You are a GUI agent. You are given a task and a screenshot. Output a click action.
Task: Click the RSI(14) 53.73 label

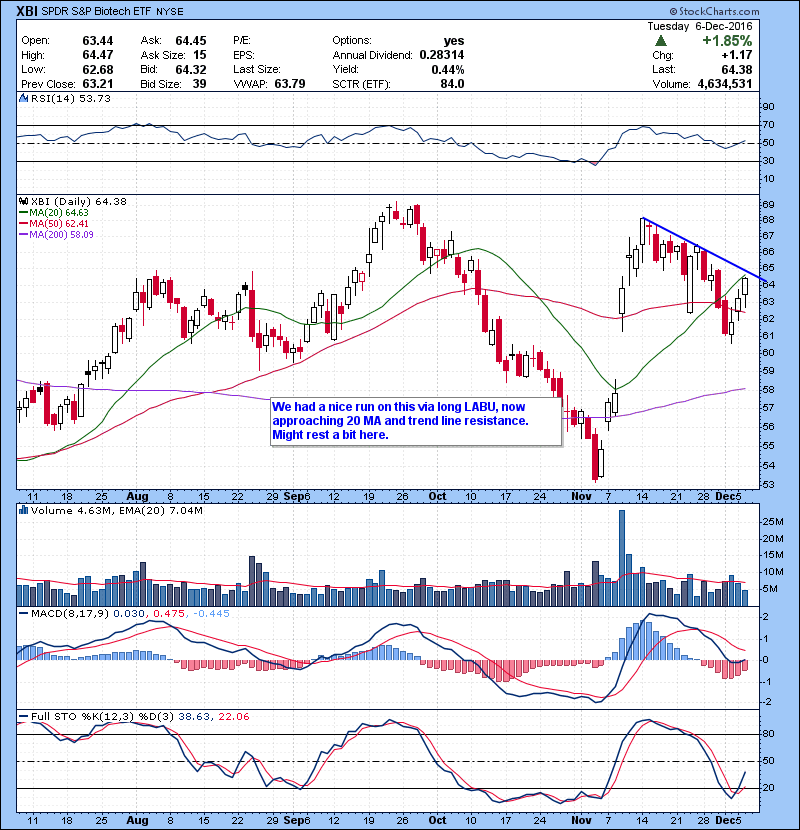[x=70, y=98]
